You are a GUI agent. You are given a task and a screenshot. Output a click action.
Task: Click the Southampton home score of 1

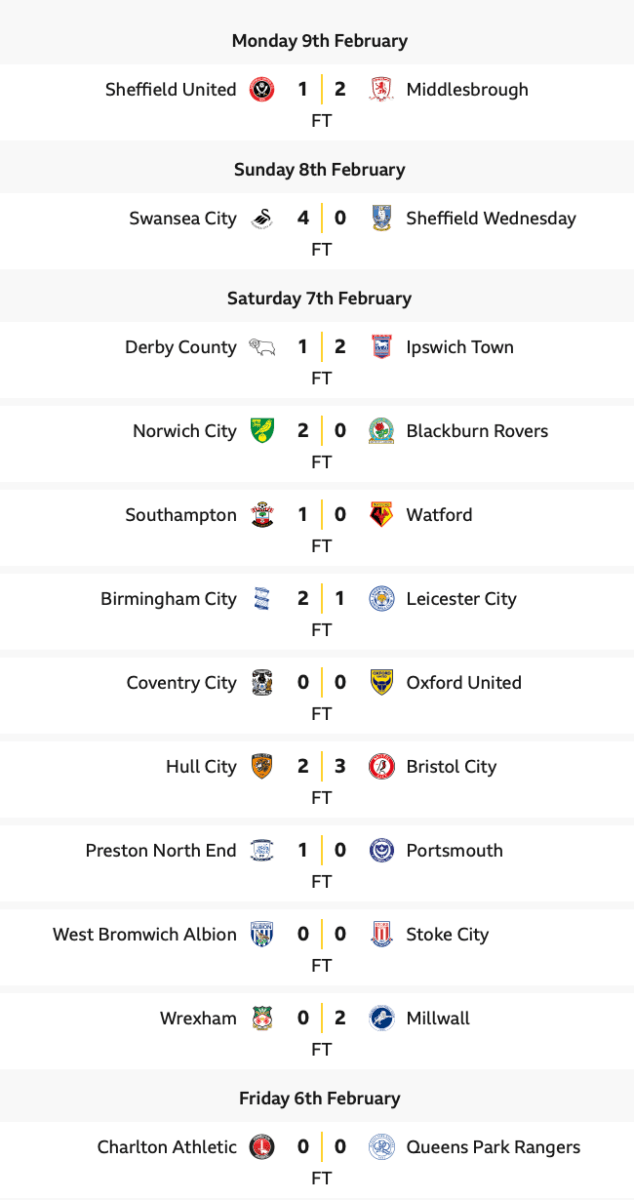303,515
